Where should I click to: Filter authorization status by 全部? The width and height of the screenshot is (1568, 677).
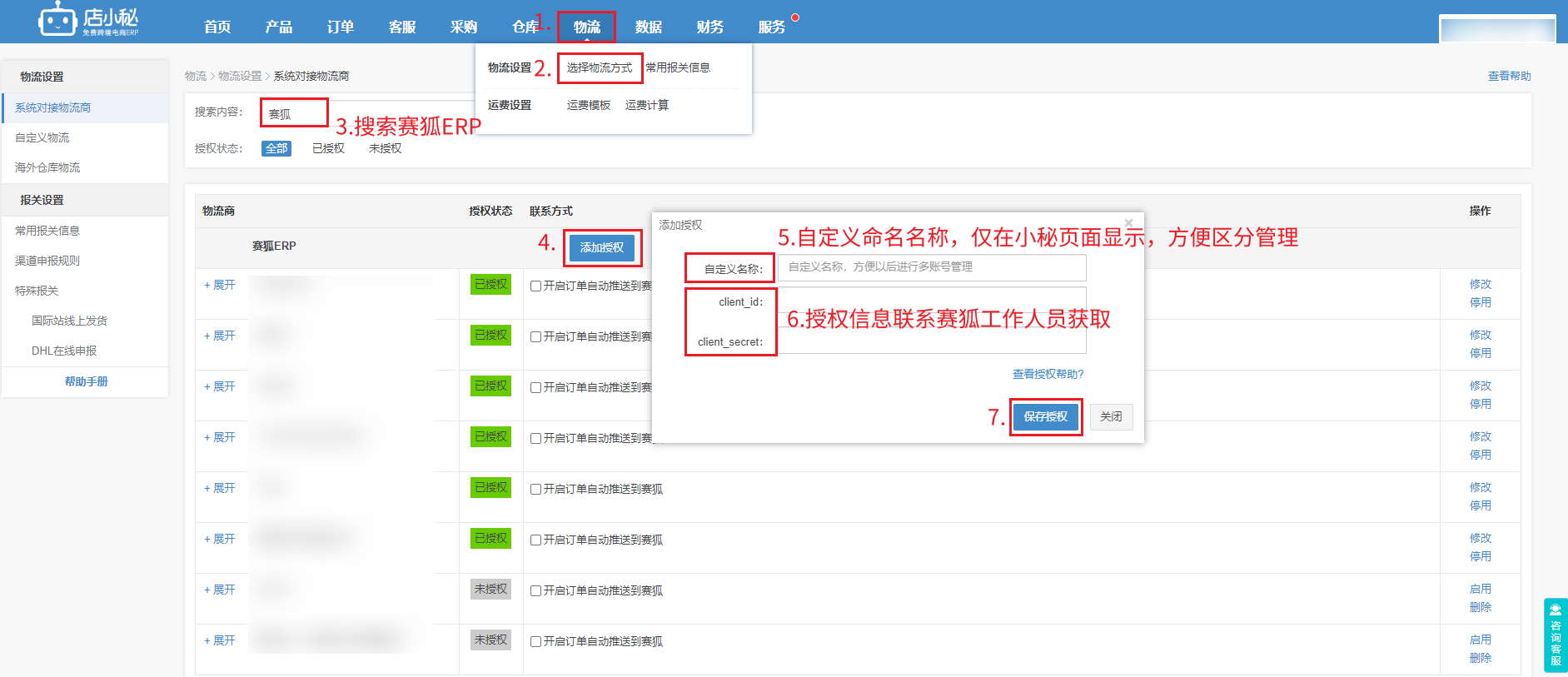pos(276,148)
